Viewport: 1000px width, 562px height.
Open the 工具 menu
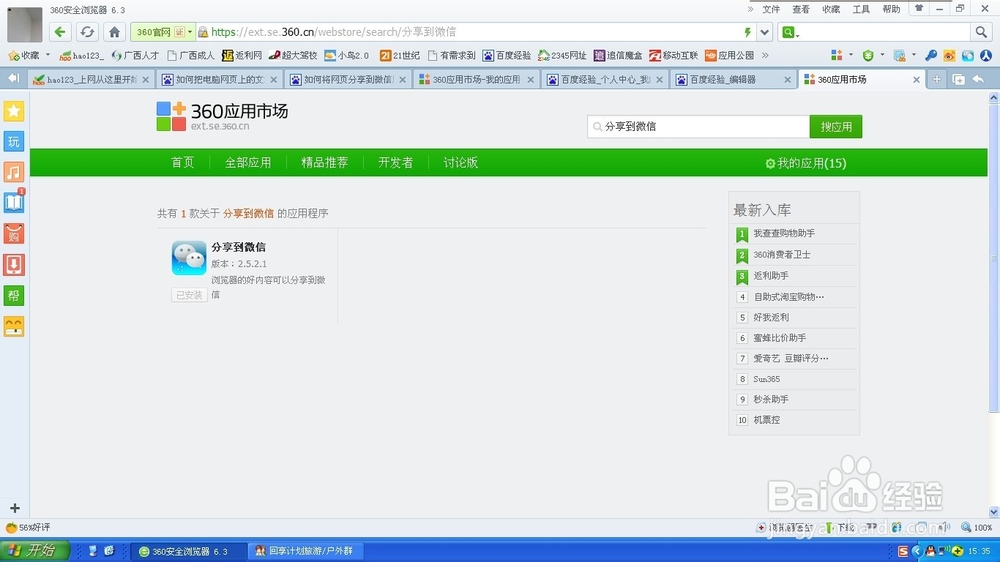(x=861, y=9)
